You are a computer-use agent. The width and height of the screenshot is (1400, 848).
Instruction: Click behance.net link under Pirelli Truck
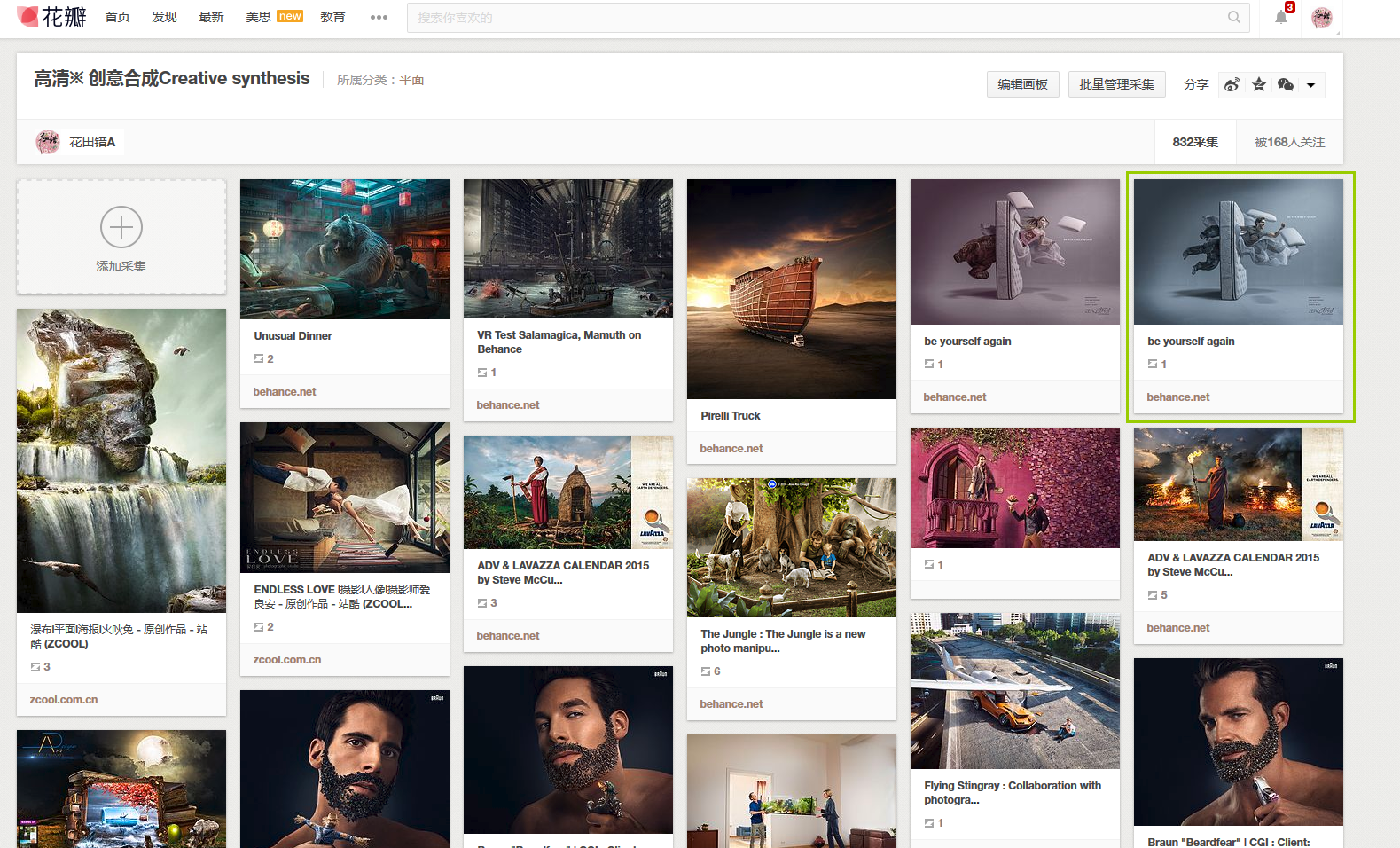point(731,449)
